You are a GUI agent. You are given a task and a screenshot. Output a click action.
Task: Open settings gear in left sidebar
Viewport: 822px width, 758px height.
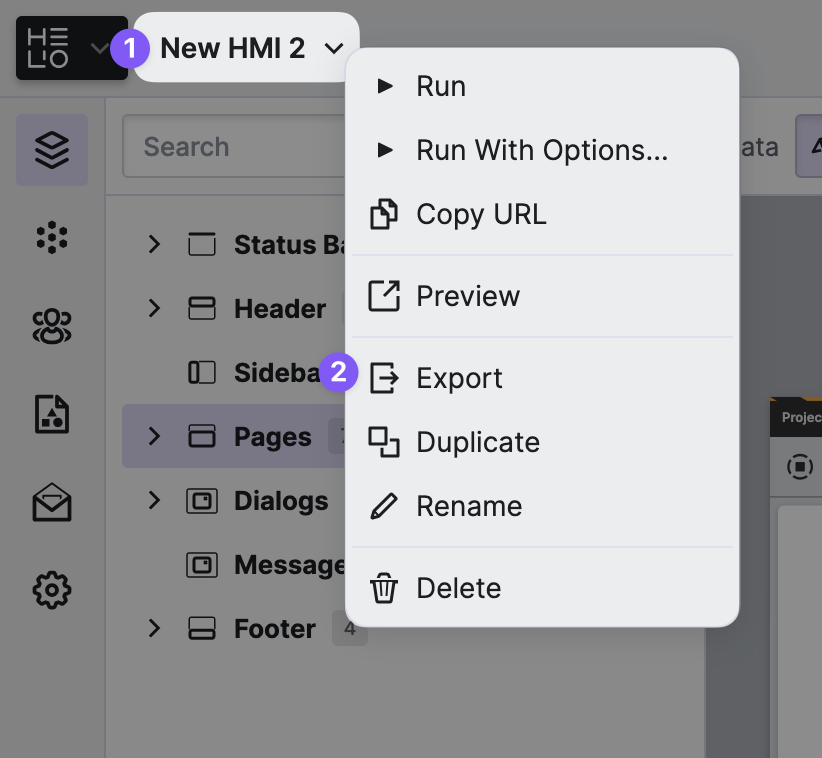point(52,591)
